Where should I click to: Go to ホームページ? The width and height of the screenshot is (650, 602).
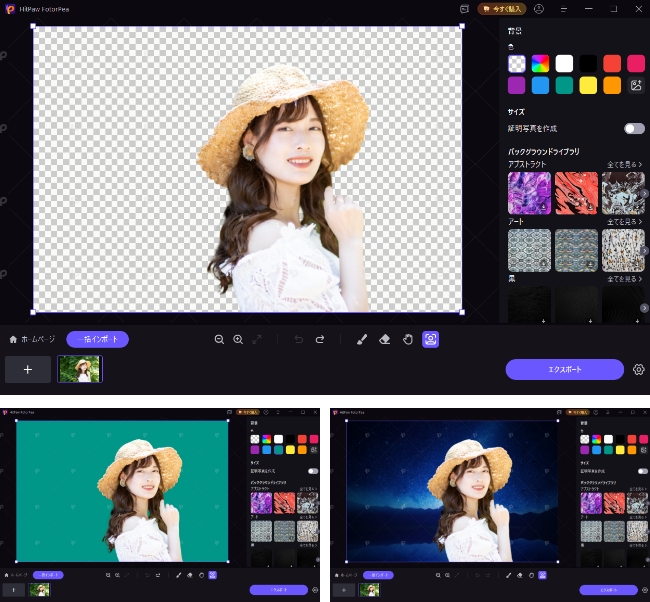pos(33,340)
